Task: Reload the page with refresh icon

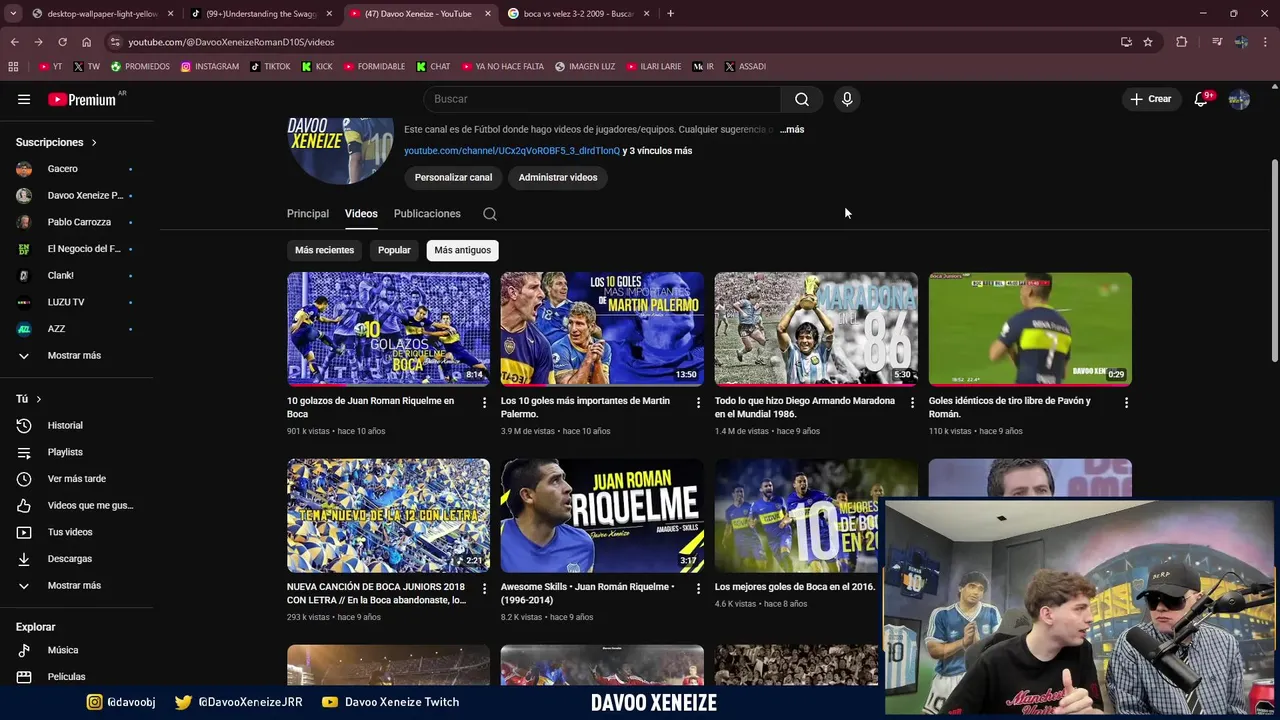Action: coord(62,42)
